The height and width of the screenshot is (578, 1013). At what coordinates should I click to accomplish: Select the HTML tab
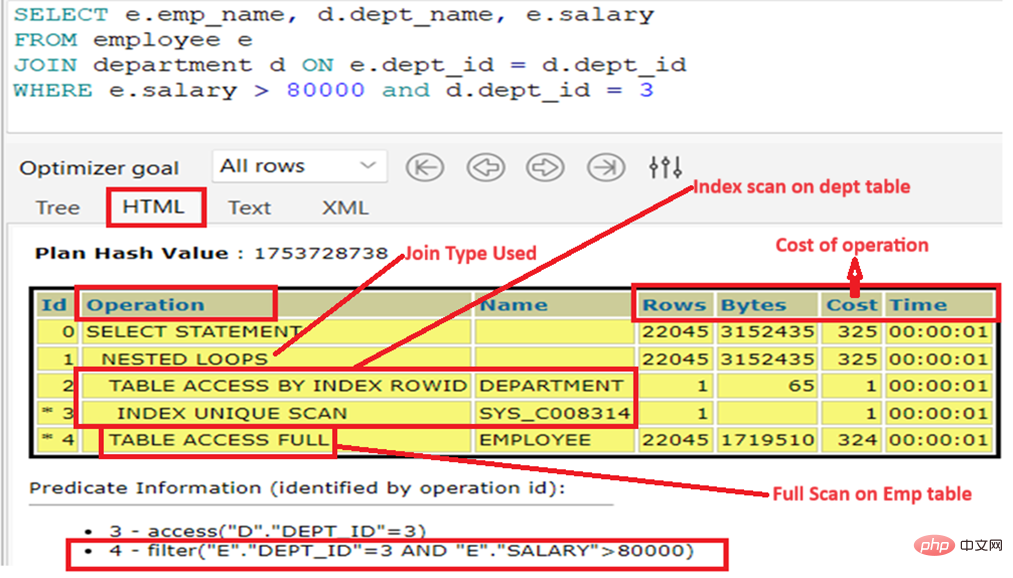coord(154,207)
